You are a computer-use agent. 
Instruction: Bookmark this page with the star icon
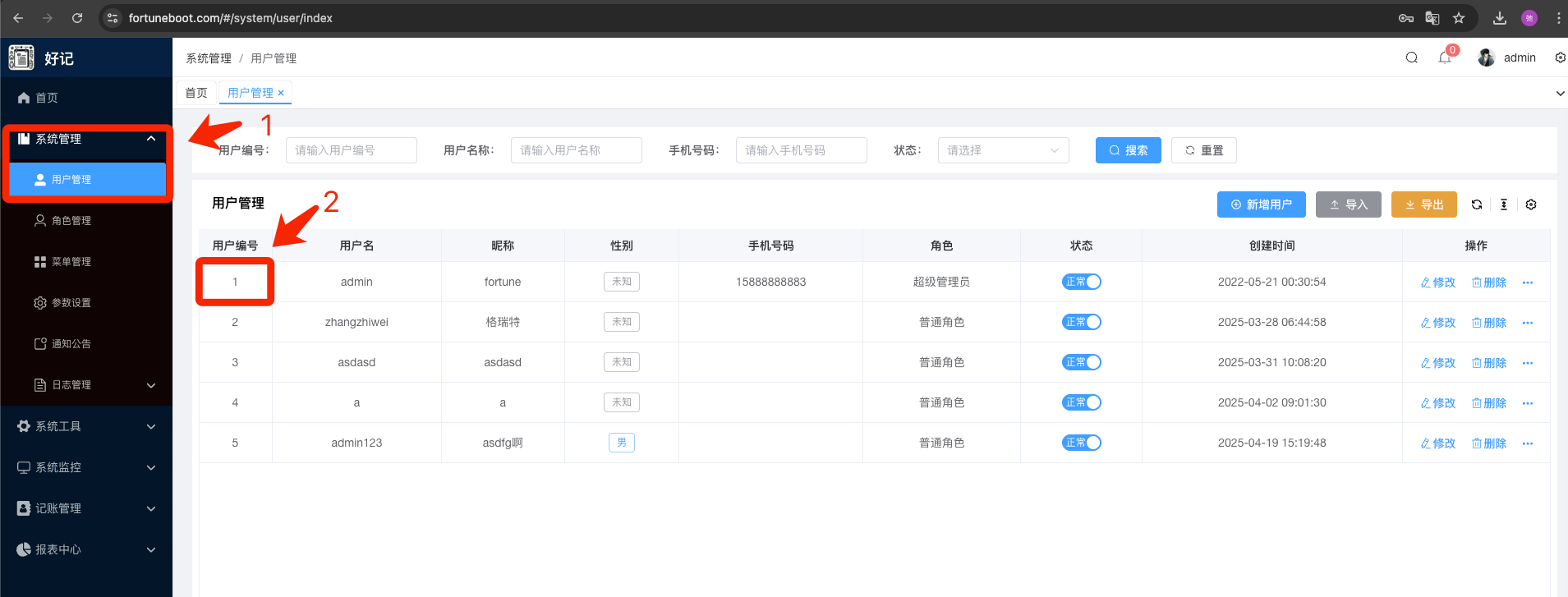coord(1458,18)
